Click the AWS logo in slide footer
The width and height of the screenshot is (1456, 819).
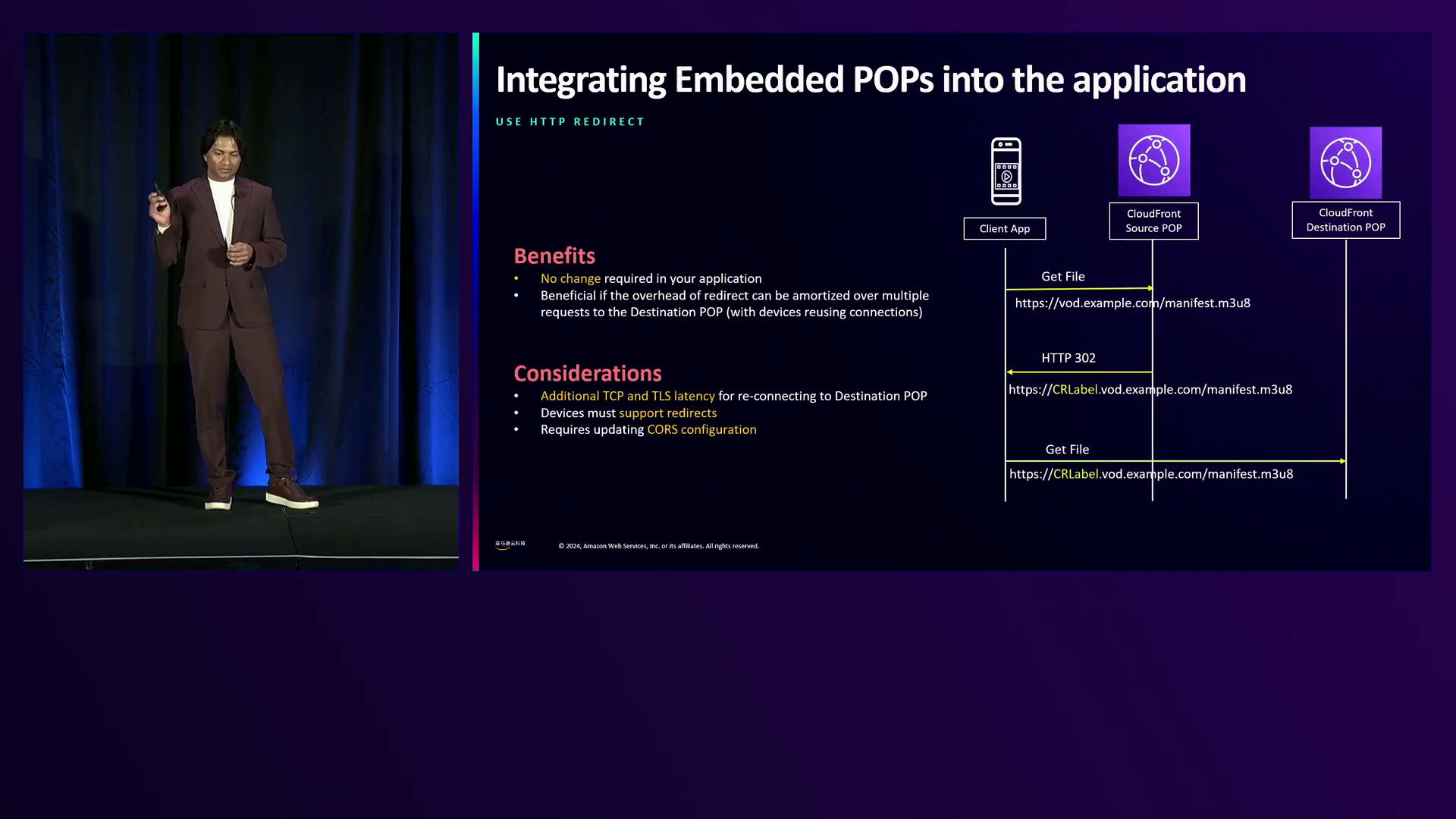[x=510, y=544]
